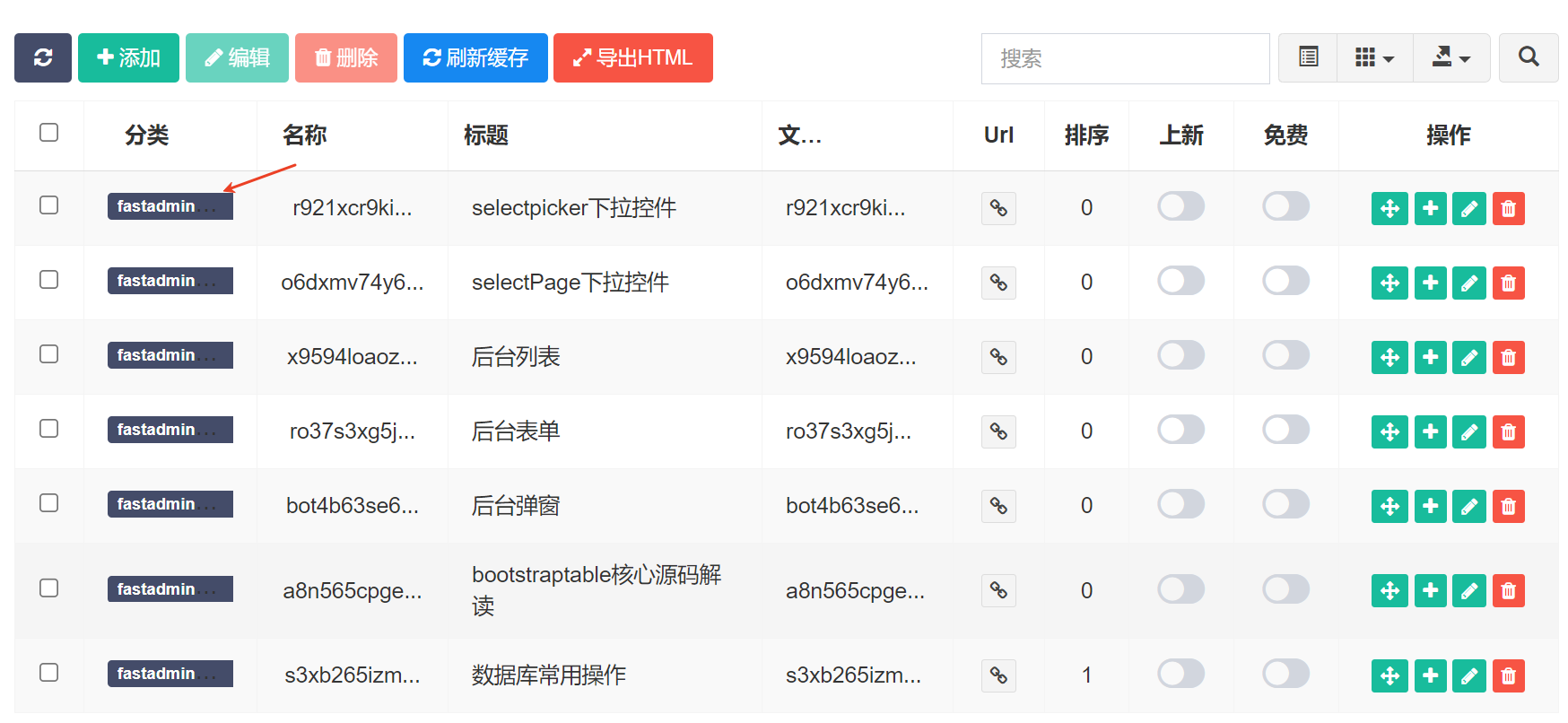Click edit pencil icon in 后台弹窗 row
The height and width of the screenshot is (723, 1568).
[x=1468, y=506]
